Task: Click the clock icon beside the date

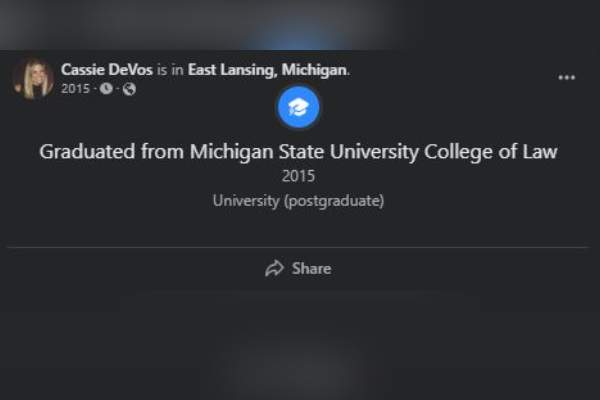Action: point(106,89)
